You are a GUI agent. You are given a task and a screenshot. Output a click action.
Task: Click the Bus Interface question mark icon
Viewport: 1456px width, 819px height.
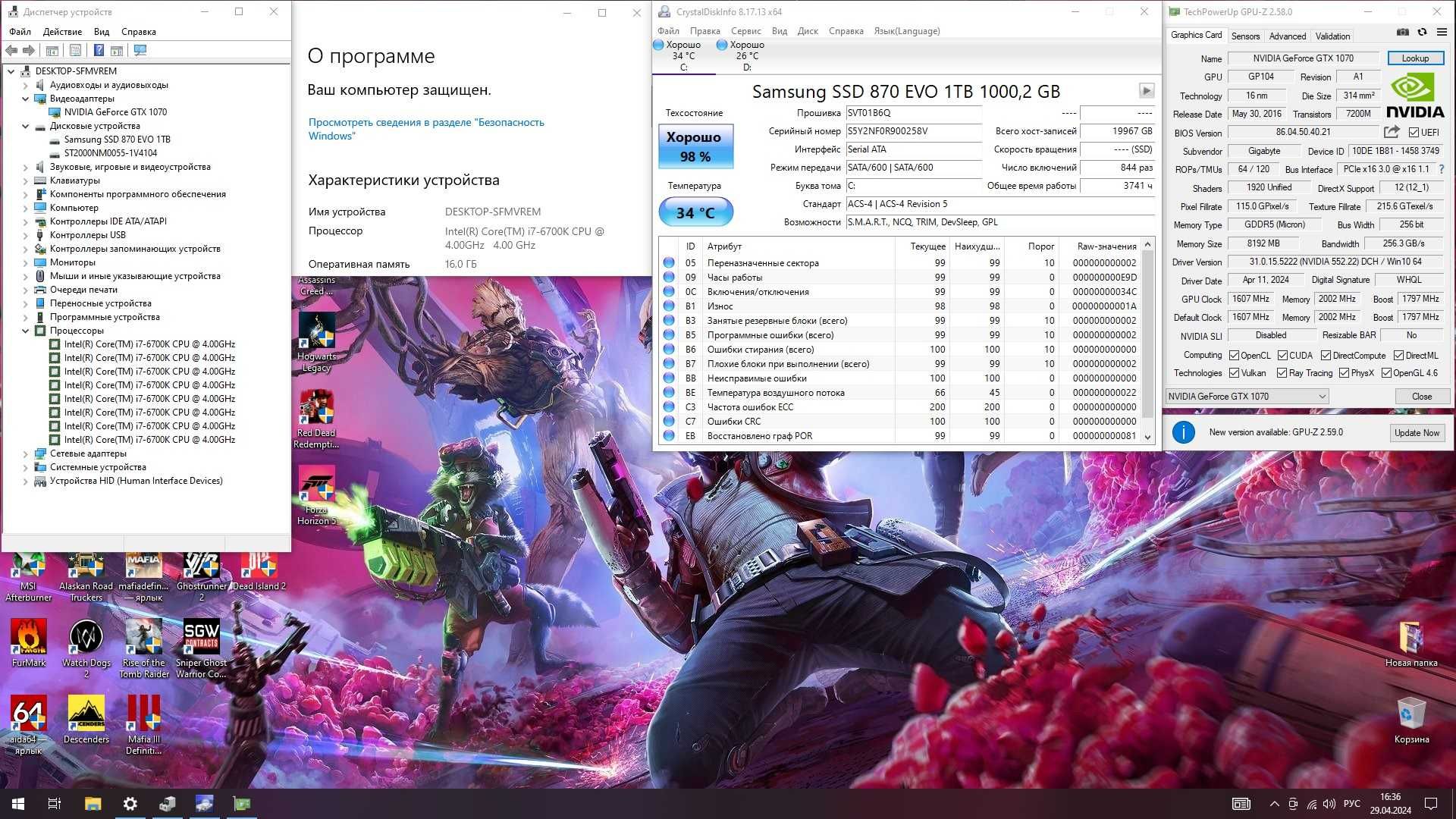pyautogui.click(x=1442, y=169)
